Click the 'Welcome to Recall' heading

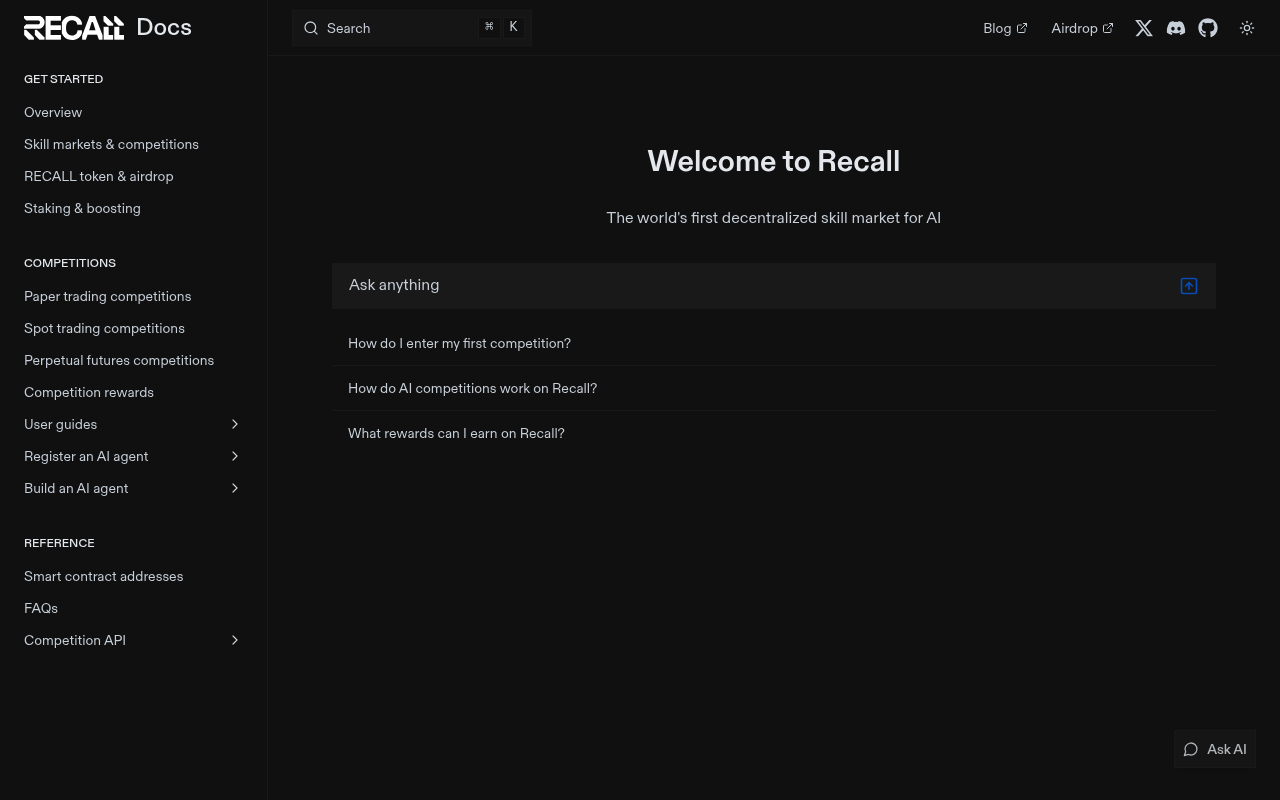click(x=774, y=161)
